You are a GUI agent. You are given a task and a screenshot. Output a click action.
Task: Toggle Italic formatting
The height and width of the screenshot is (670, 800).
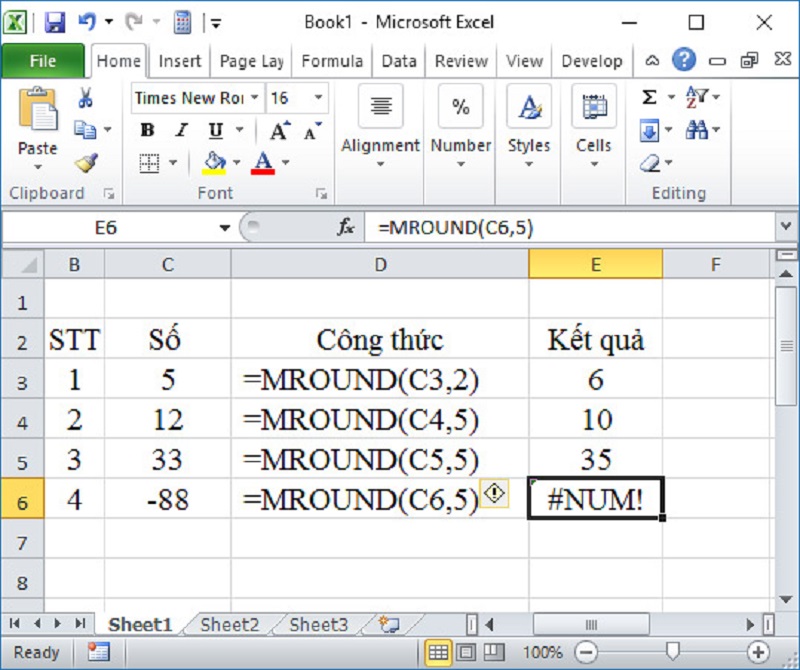[182, 131]
